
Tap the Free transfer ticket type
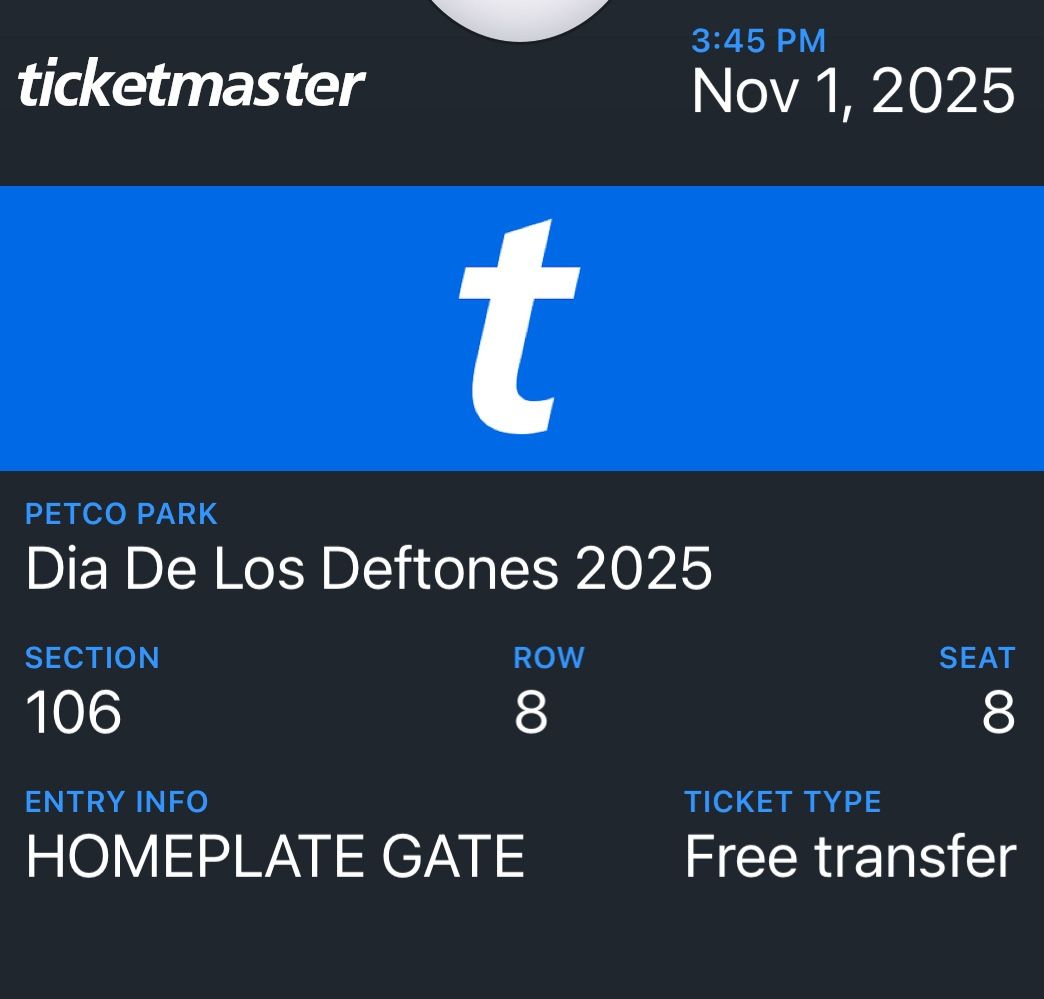pyautogui.click(x=850, y=857)
